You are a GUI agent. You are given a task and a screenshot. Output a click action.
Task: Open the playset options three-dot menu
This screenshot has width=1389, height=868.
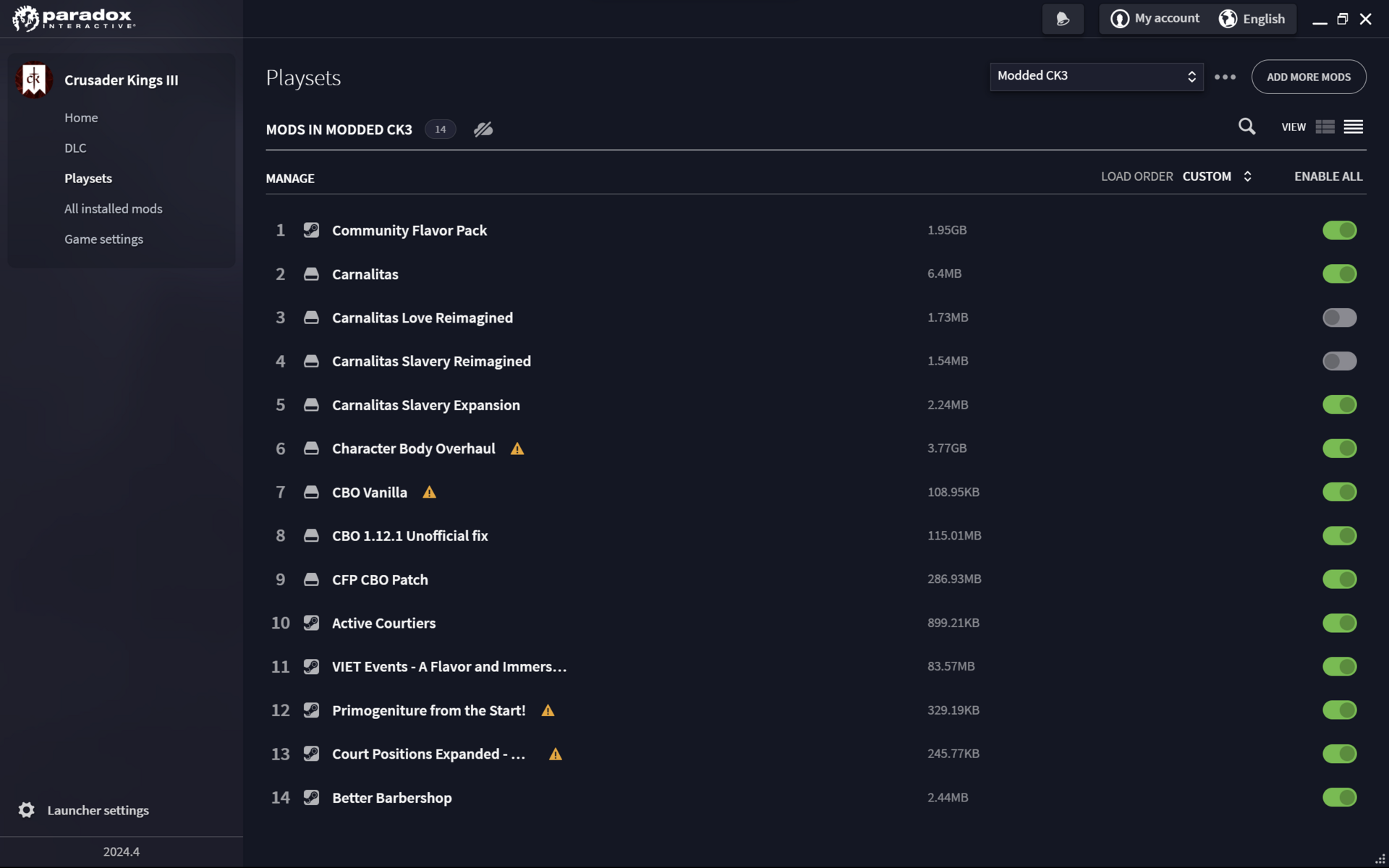1225,77
